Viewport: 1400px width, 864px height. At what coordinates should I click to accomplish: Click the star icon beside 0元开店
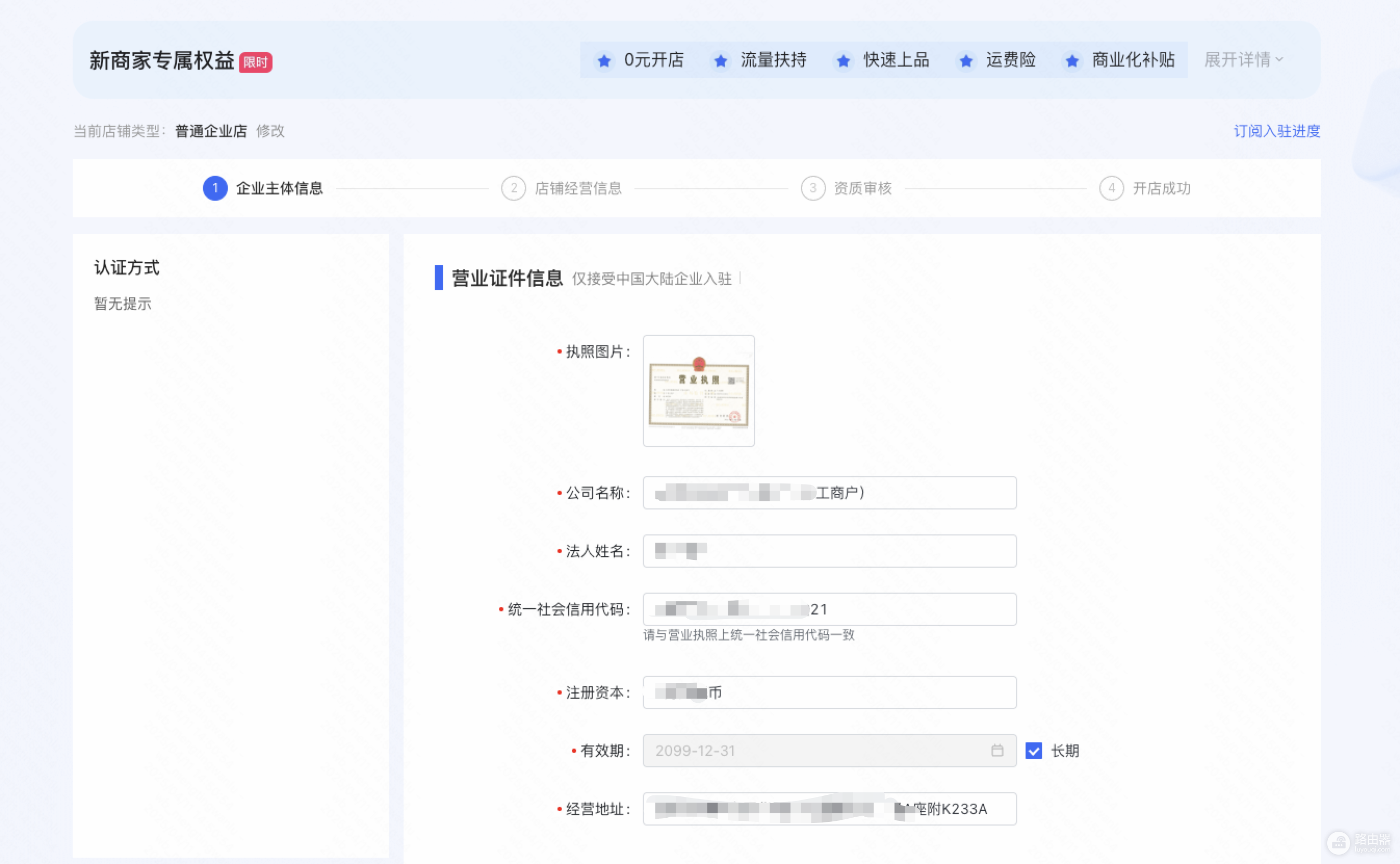(604, 61)
